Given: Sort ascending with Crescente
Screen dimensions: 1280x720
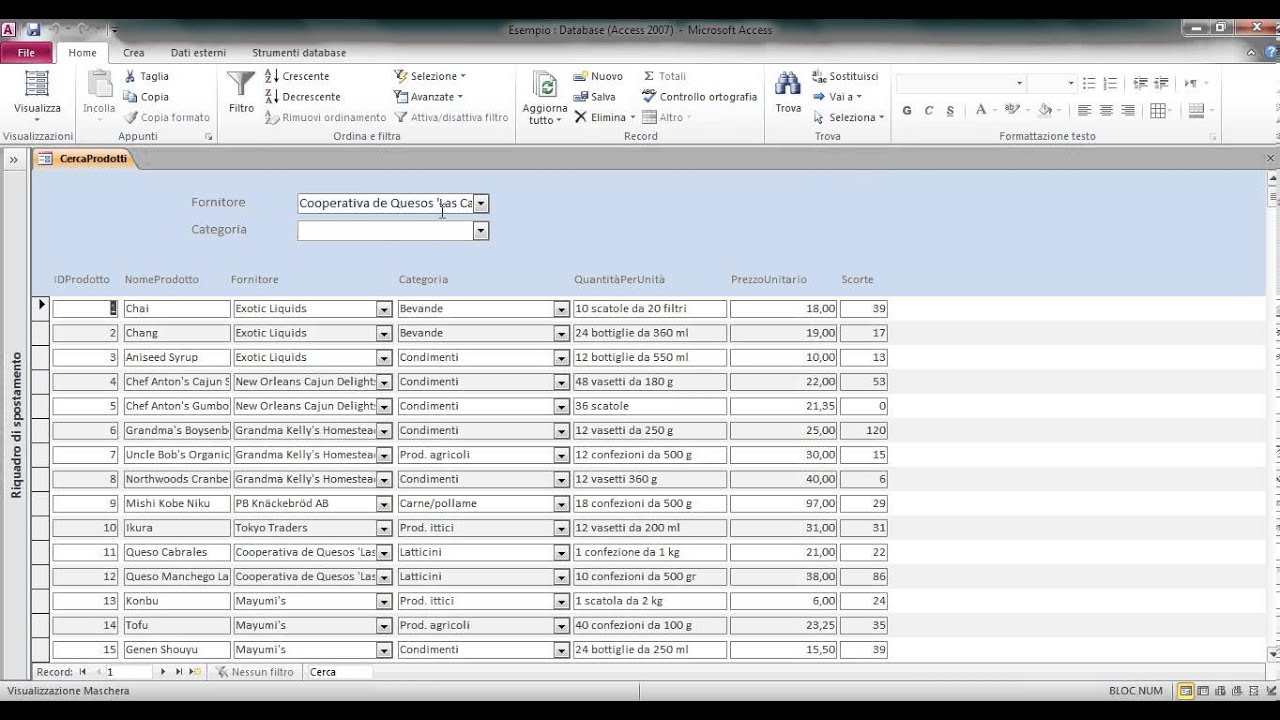Looking at the screenshot, I should pyautogui.click(x=297, y=76).
